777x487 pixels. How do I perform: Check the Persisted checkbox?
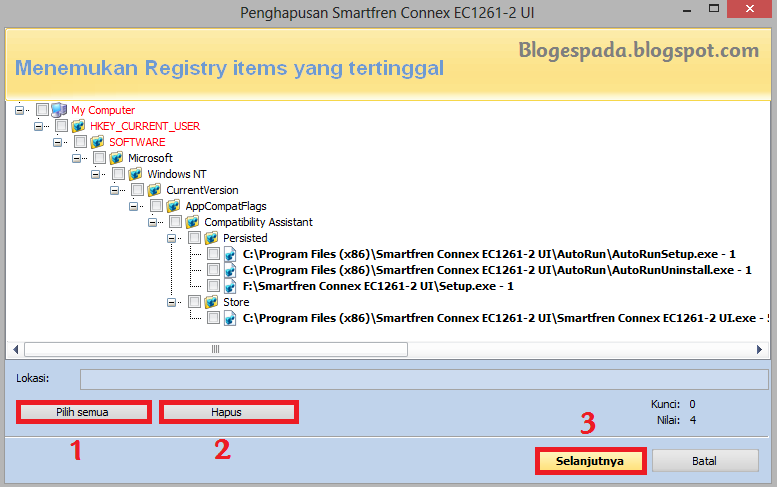[x=195, y=238]
